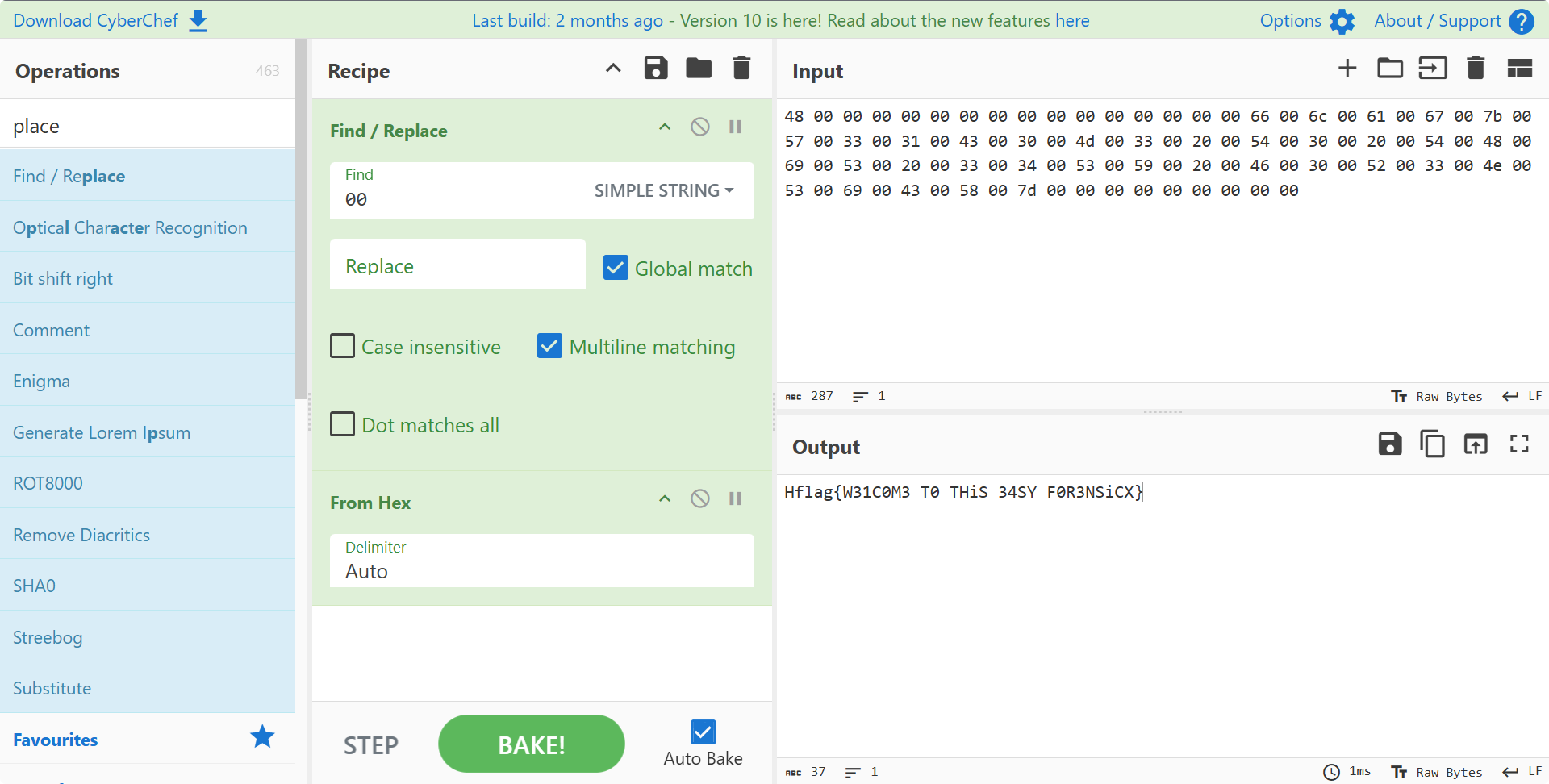The image size is (1549, 784).
Task: Replace input with output icon
Action: pos(1476,444)
